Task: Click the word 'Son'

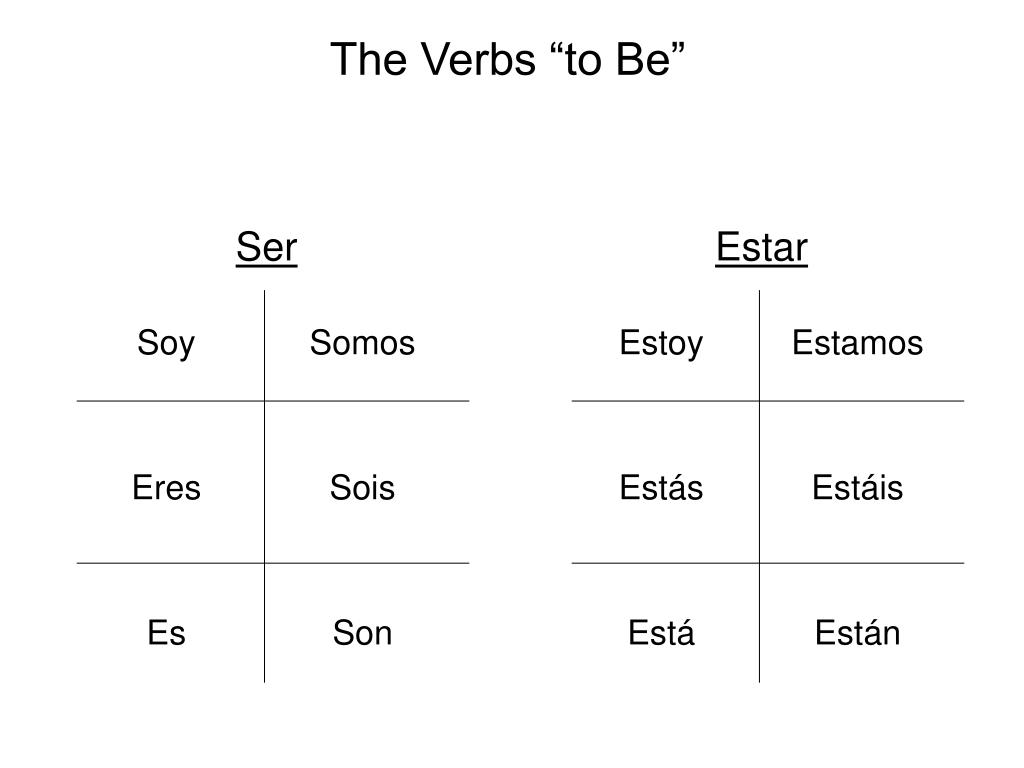Action: coord(362,633)
